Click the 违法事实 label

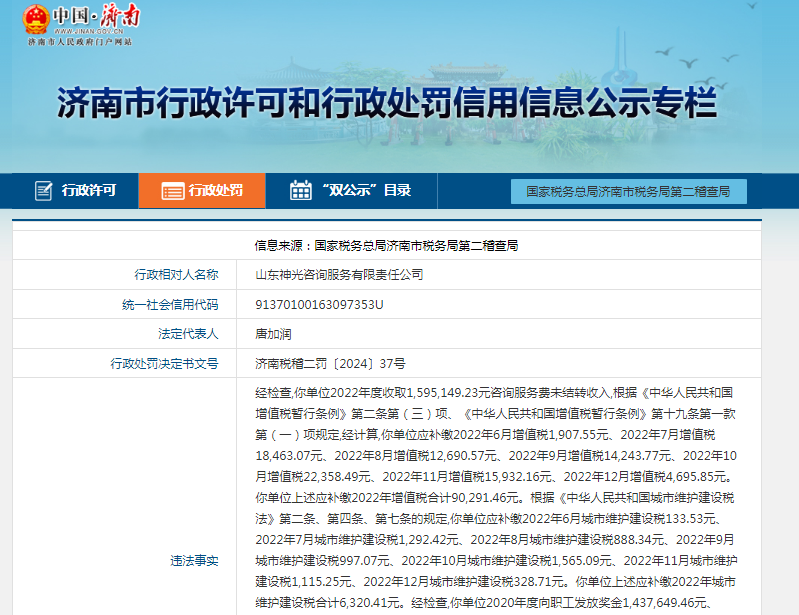(x=194, y=561)
